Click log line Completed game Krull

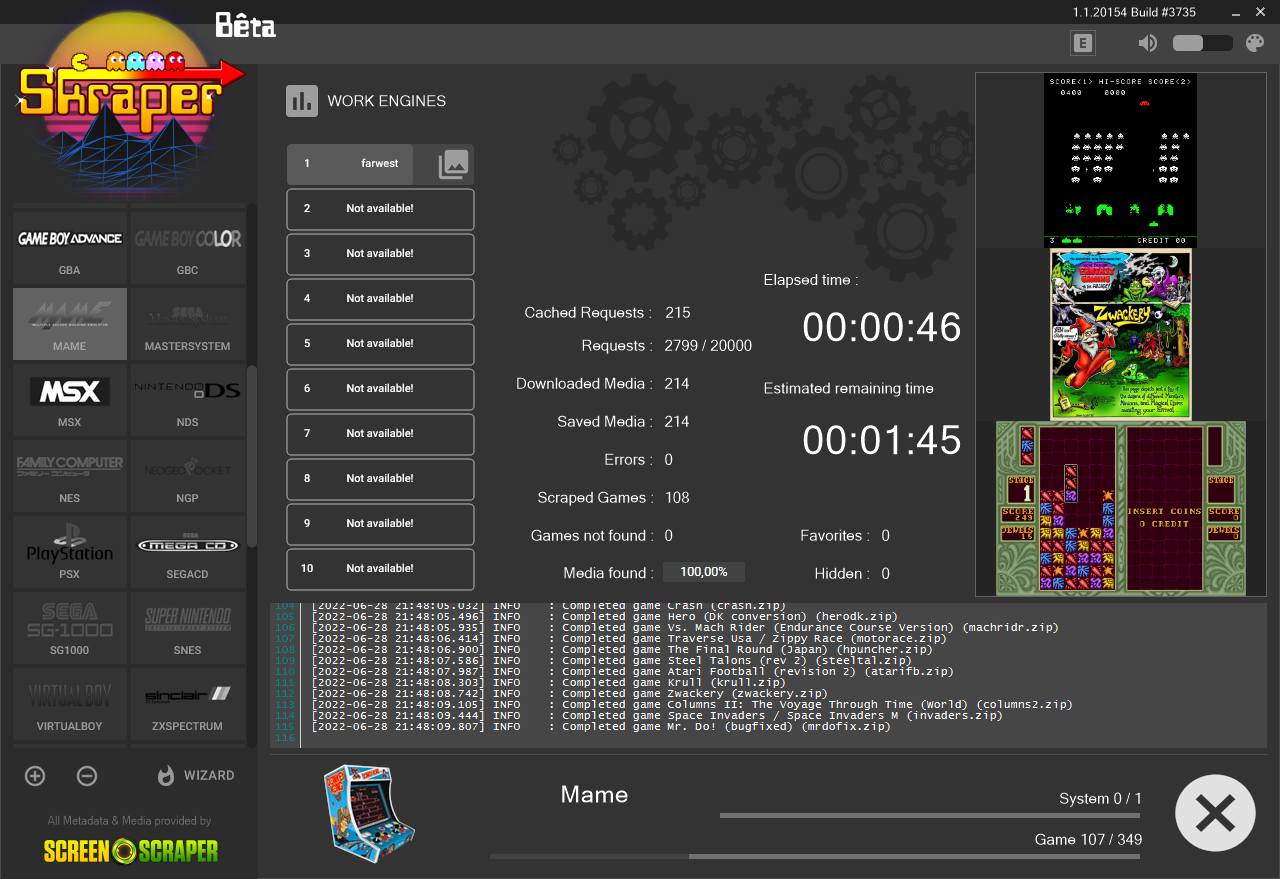[x=550, y=682]
